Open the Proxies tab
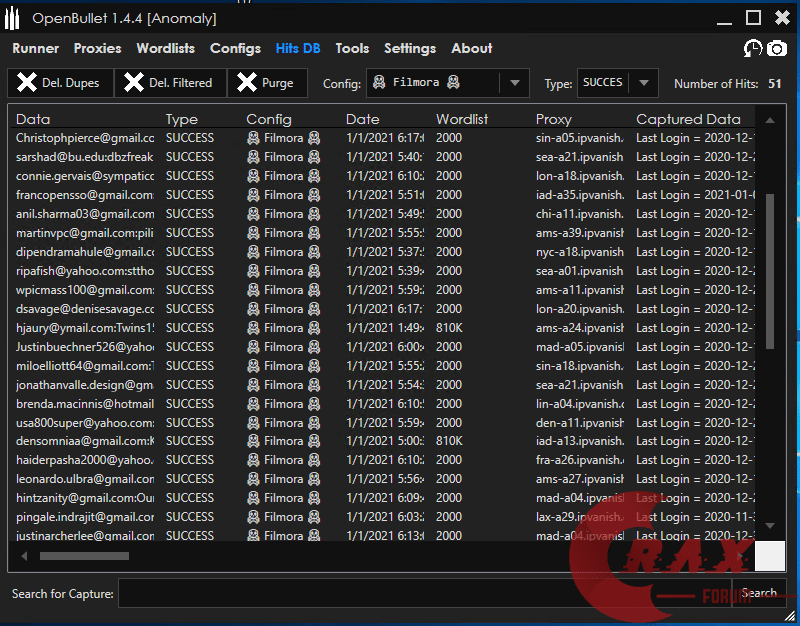The height and width of the screenshot is (626, 800). 97,48
